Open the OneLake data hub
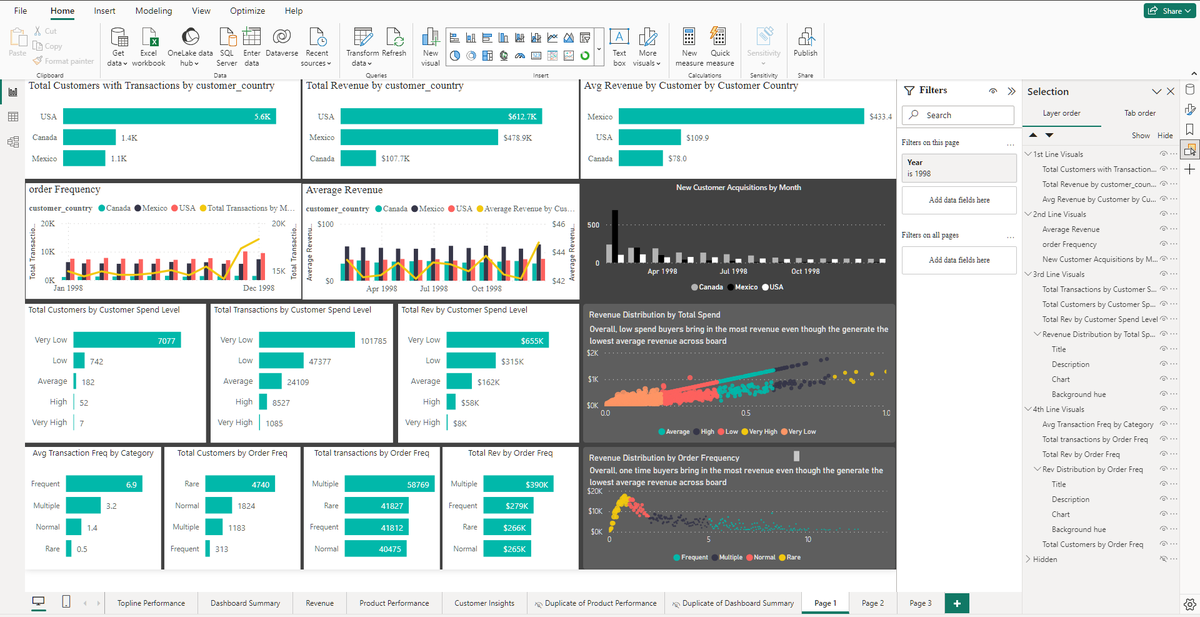1200x617 pixels. 190,47
